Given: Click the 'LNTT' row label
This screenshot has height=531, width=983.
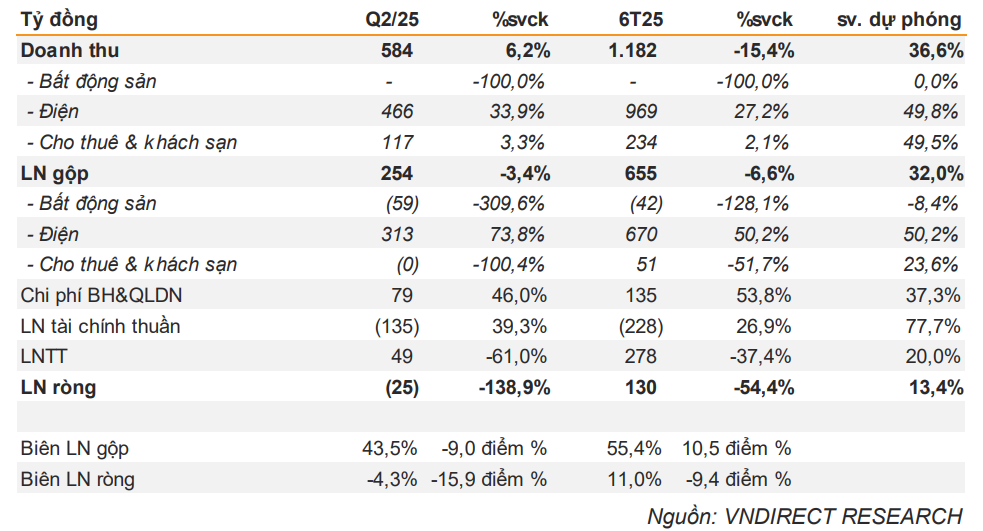Looking at the screenshot, I should [46, 357].
